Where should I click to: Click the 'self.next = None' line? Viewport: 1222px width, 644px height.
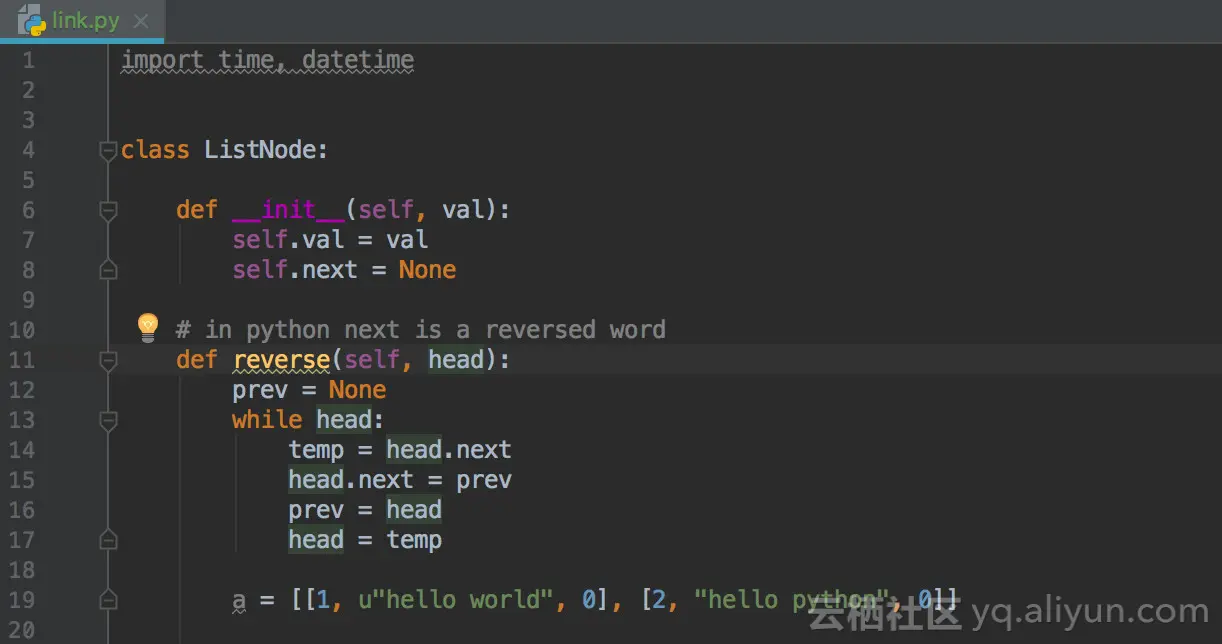pos(344,270)
